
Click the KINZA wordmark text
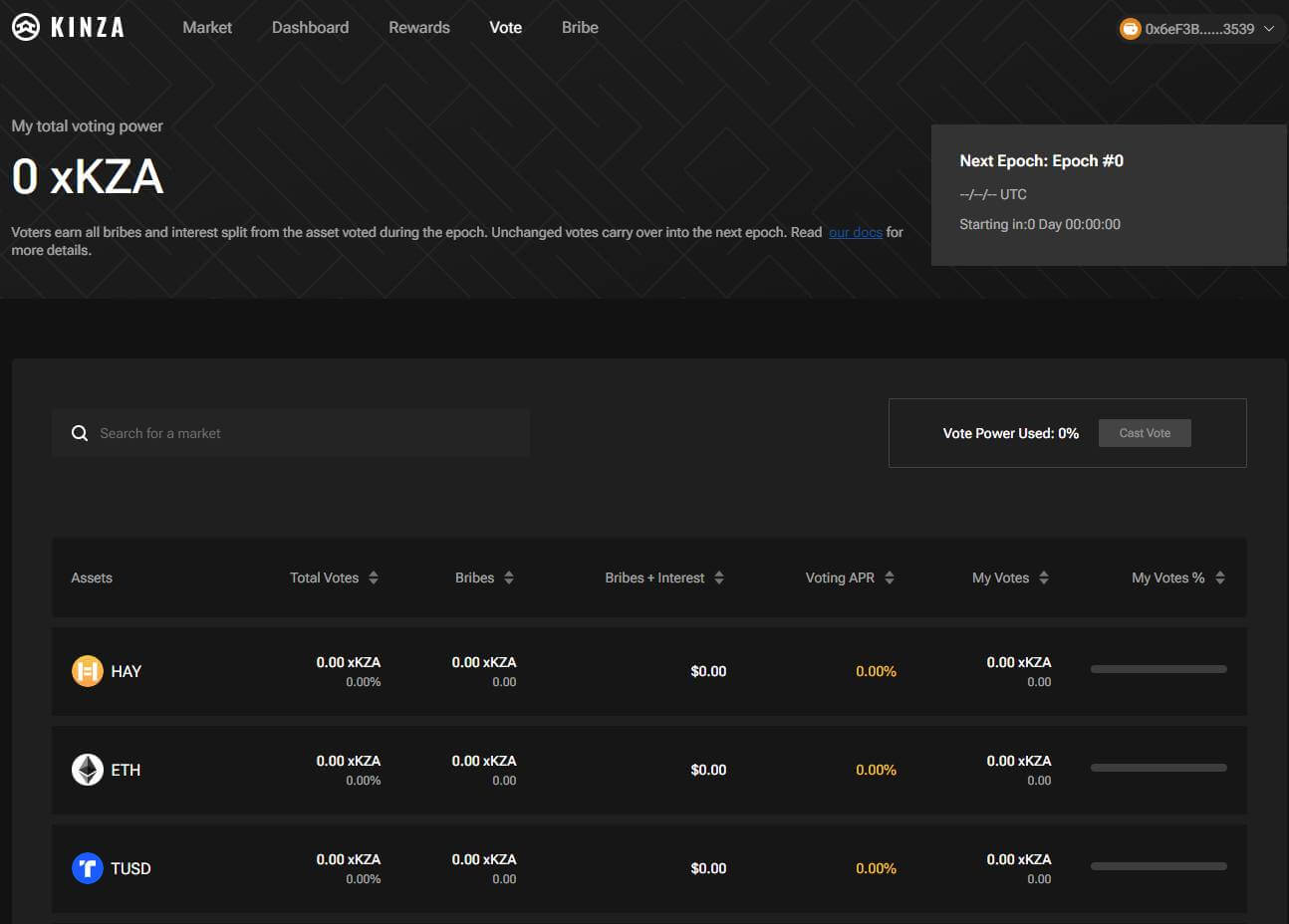(x=88, y=28)
